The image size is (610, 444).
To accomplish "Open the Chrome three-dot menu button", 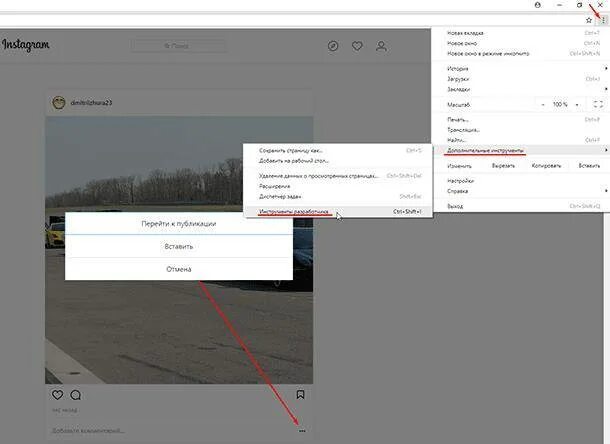I will [603, 20].
